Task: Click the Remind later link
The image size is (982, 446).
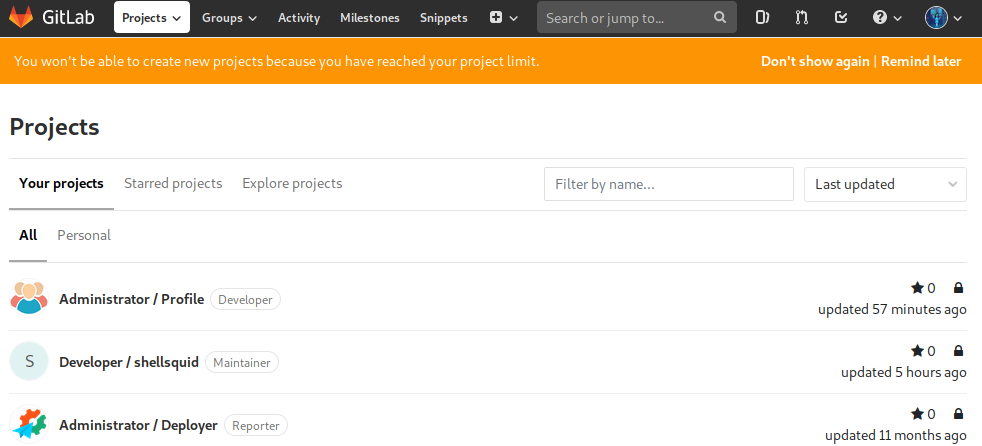Action: [921, 61]
